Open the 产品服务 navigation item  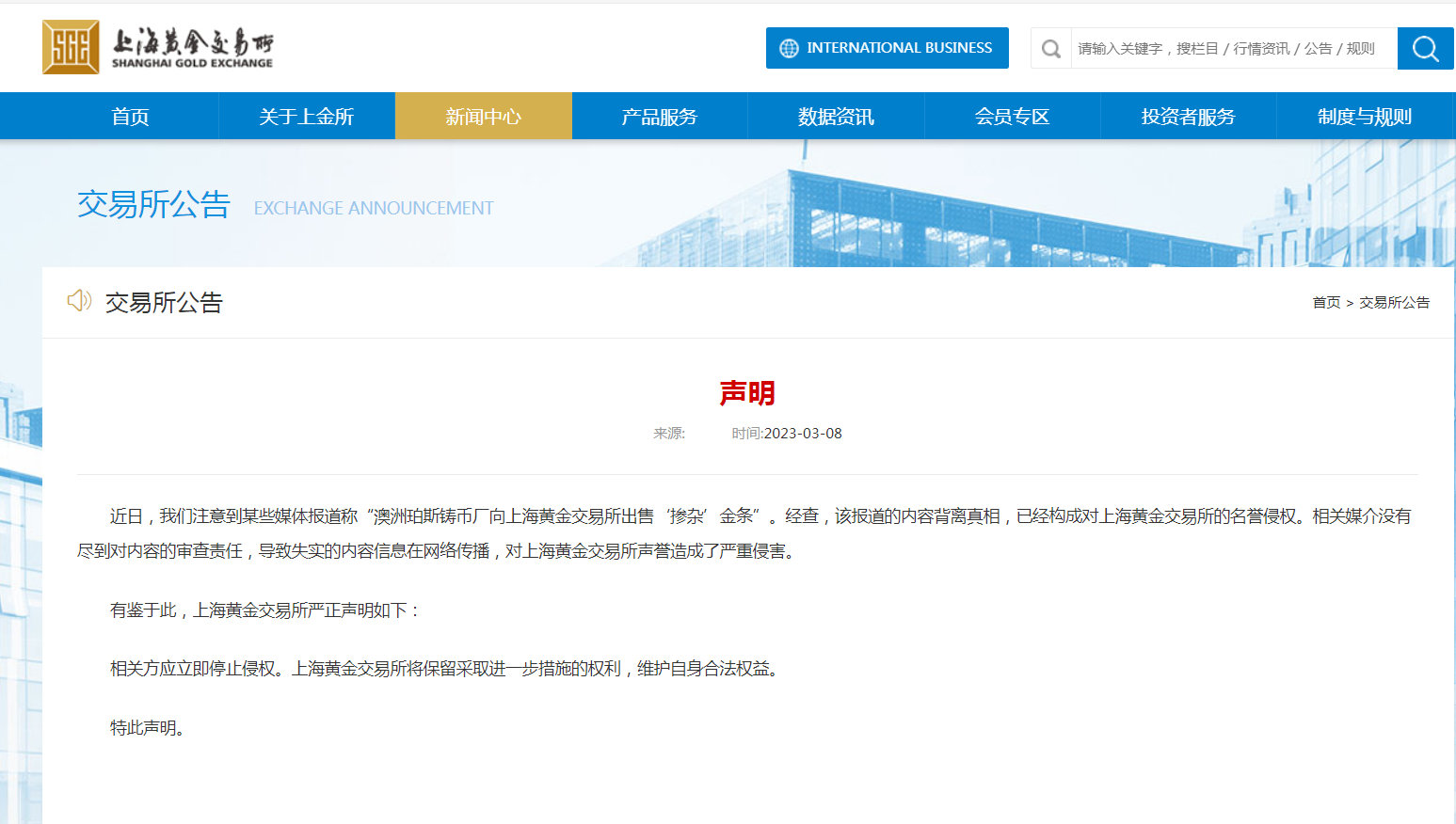(x=660, y=117)
